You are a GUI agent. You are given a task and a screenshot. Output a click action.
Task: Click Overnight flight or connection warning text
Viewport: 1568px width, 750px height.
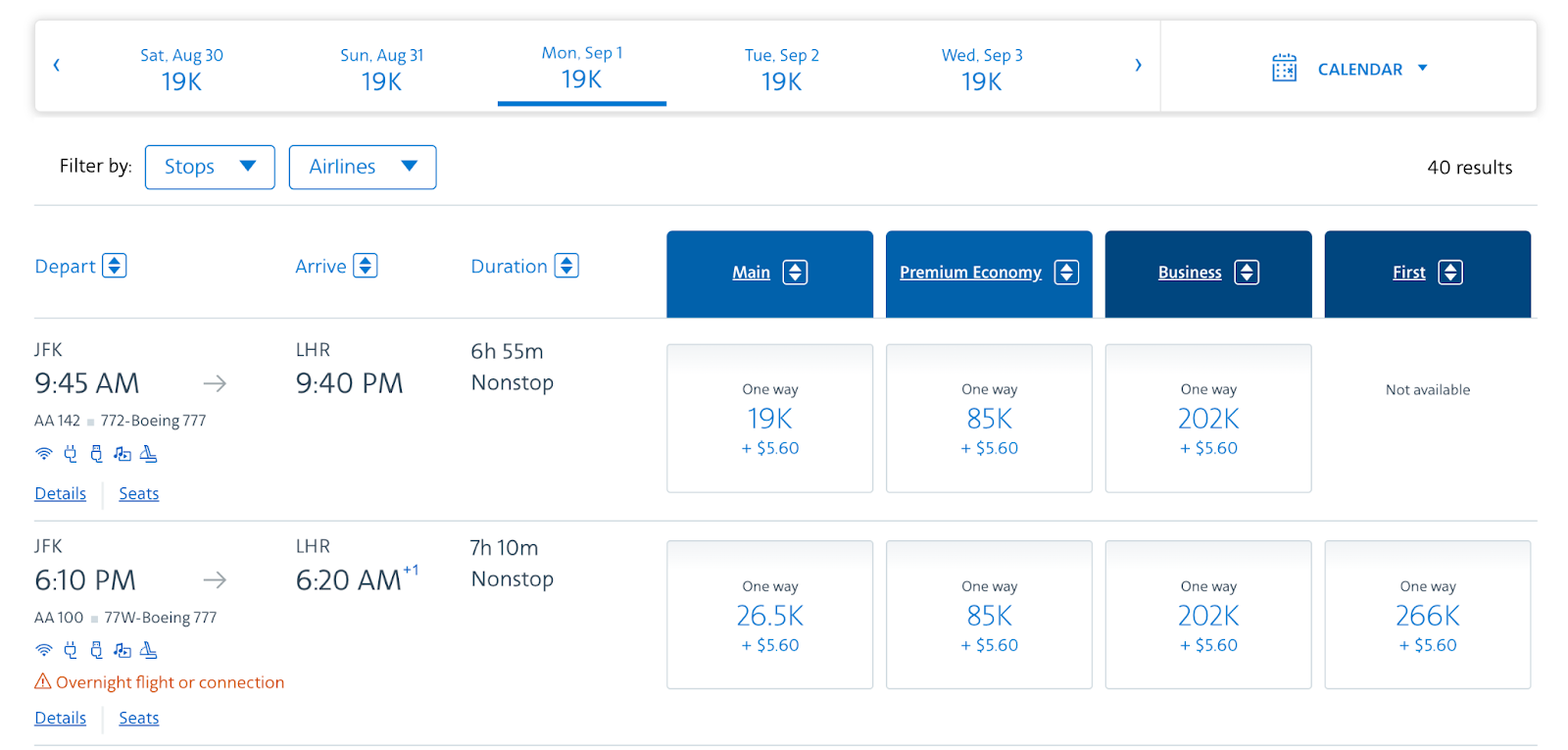pyautogui.click(x=171, y=682)
